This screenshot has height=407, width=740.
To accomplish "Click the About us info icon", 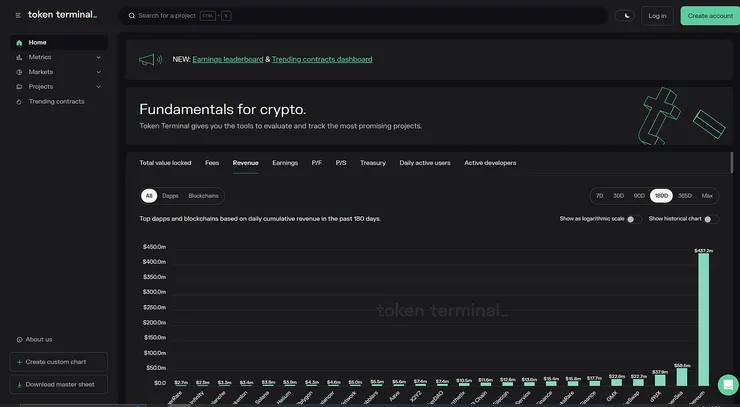I will (19, 339).
